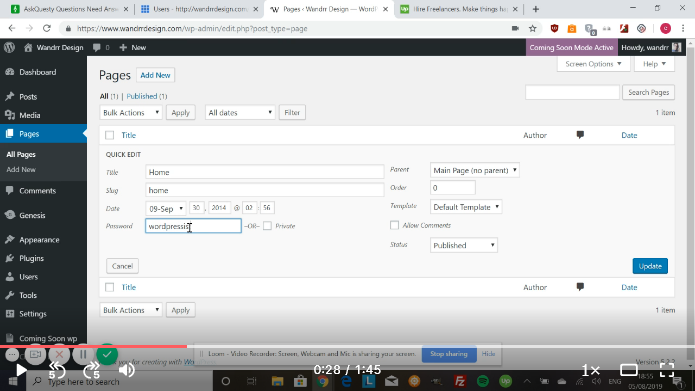
Task: Open bottom Bulk Actions dropdown
Action: (131, 310)
